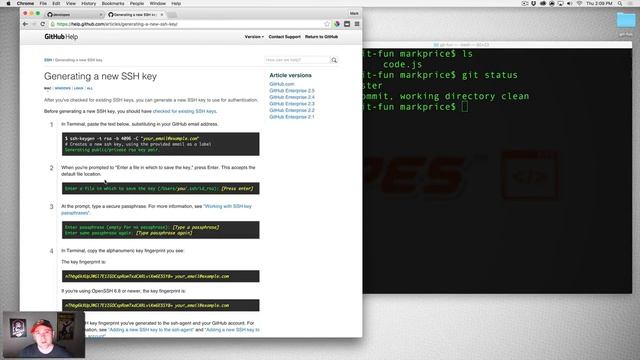Open the GitHub Enterprise 2.5 version link

pos(292,91)
